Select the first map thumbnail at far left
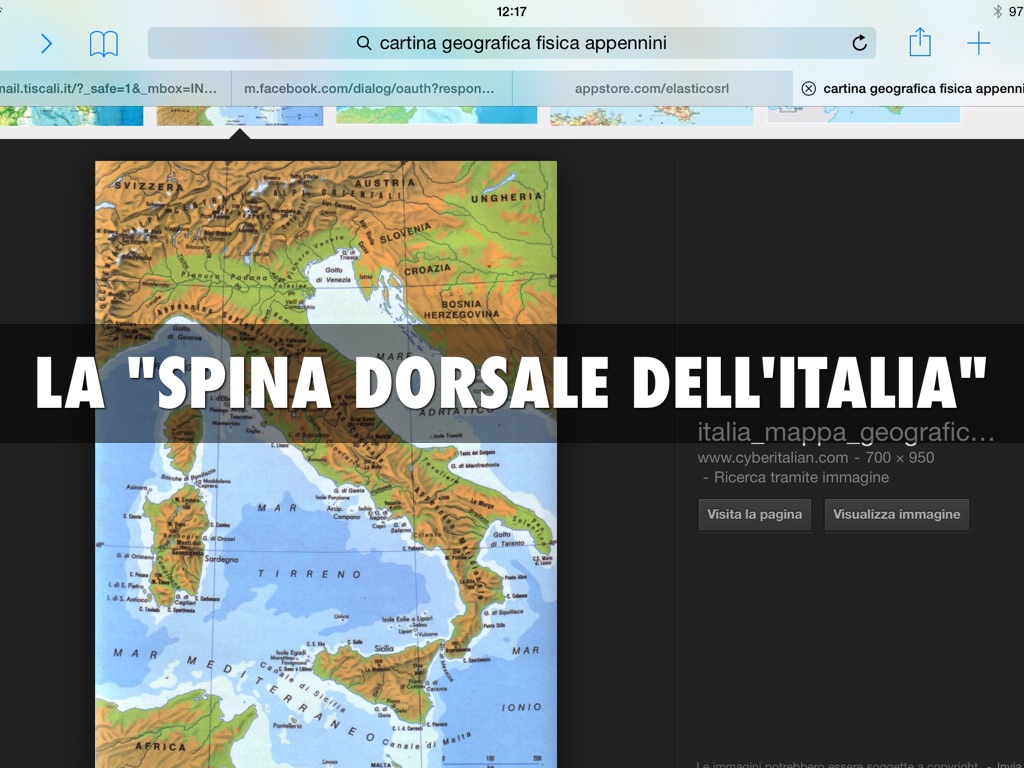The image size is (1024, 768). point(70,115)
